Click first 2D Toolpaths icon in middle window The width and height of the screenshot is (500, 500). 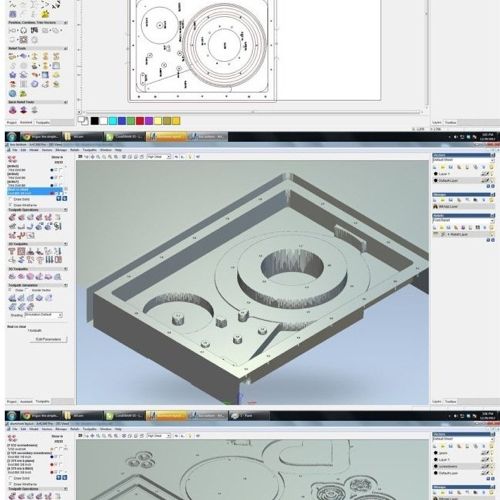click(12, 251)
